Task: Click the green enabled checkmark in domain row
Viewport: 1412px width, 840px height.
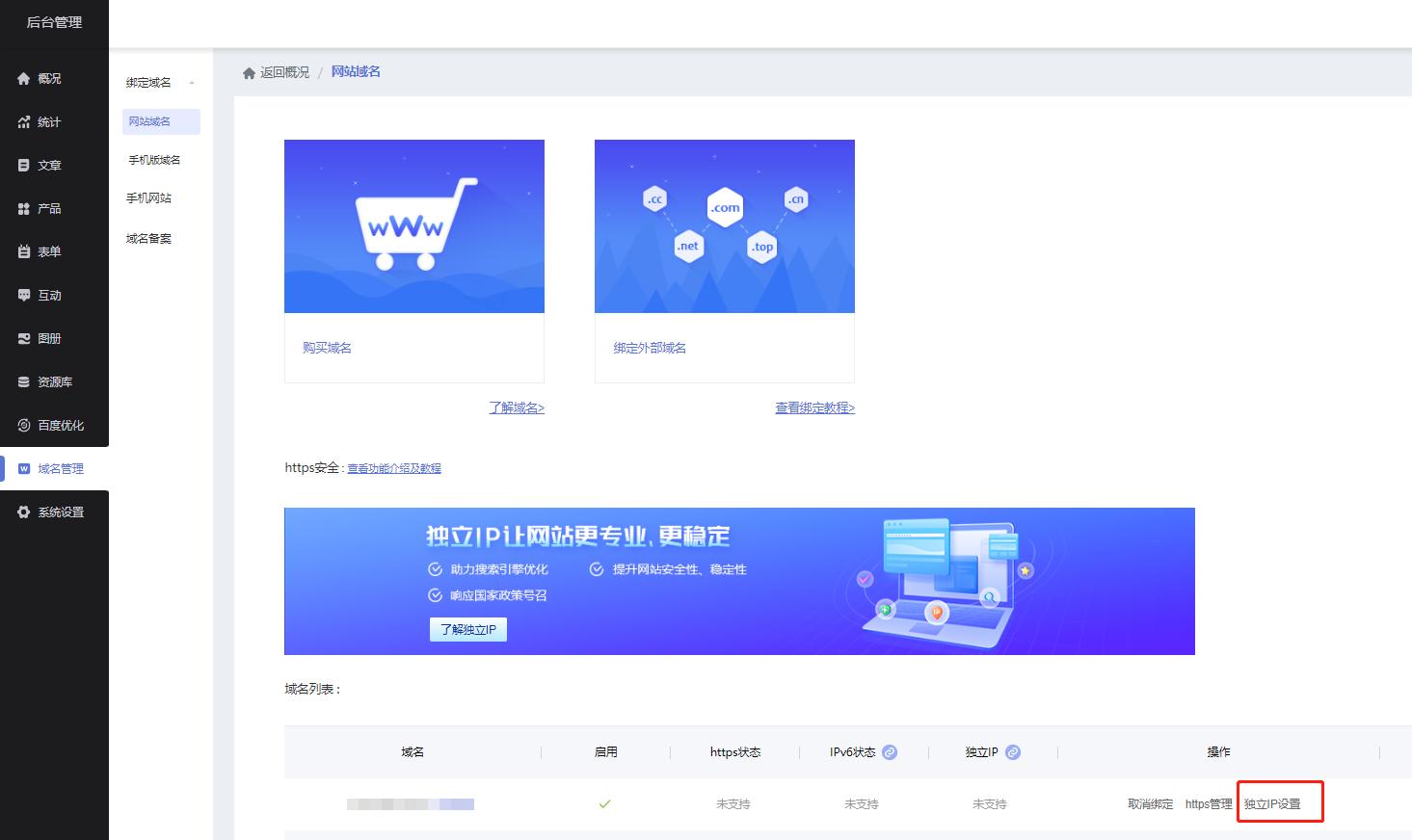Action: (x=605, y=803)
